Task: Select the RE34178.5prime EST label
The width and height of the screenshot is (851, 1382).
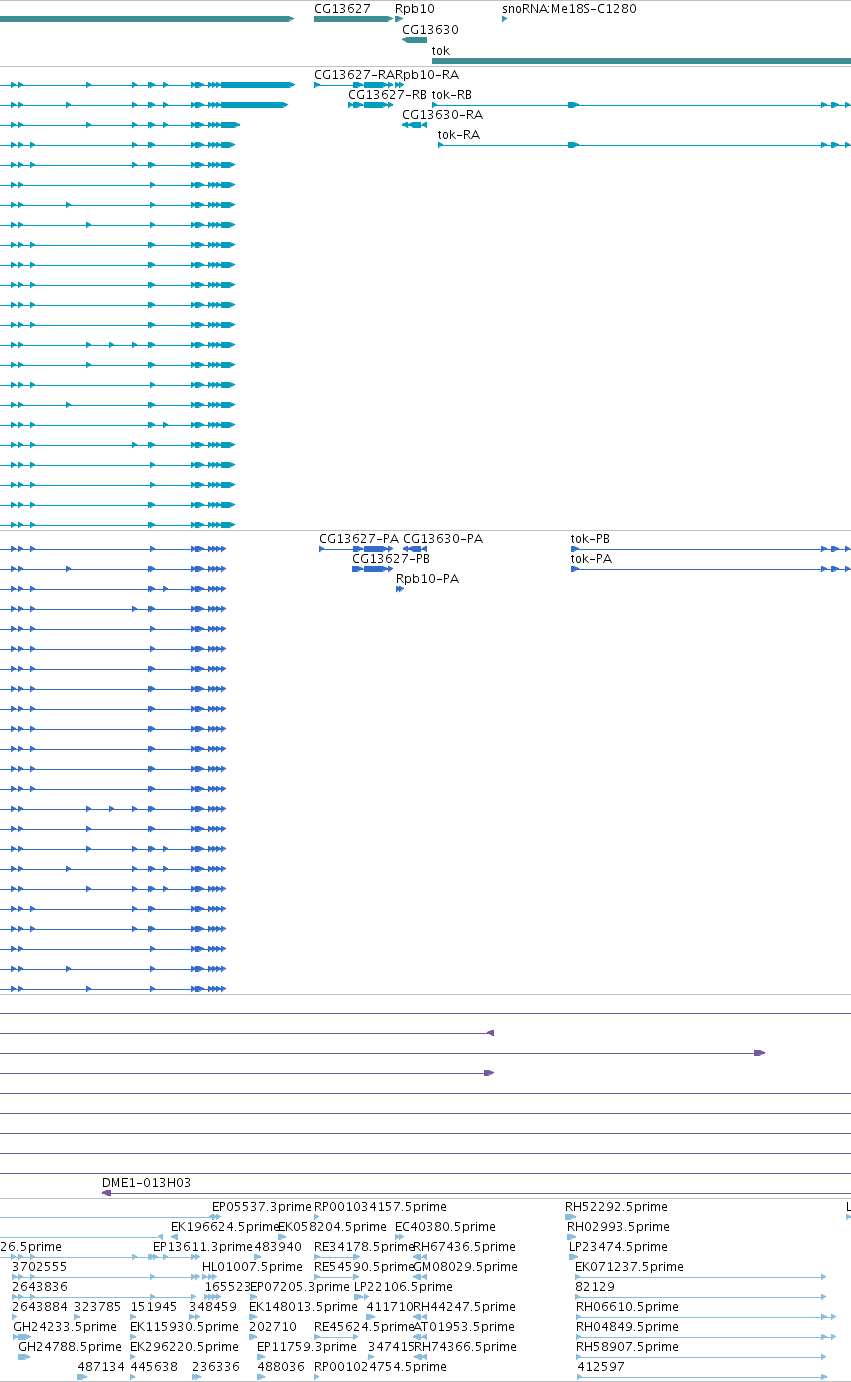Action: [x=364, y=1246]
